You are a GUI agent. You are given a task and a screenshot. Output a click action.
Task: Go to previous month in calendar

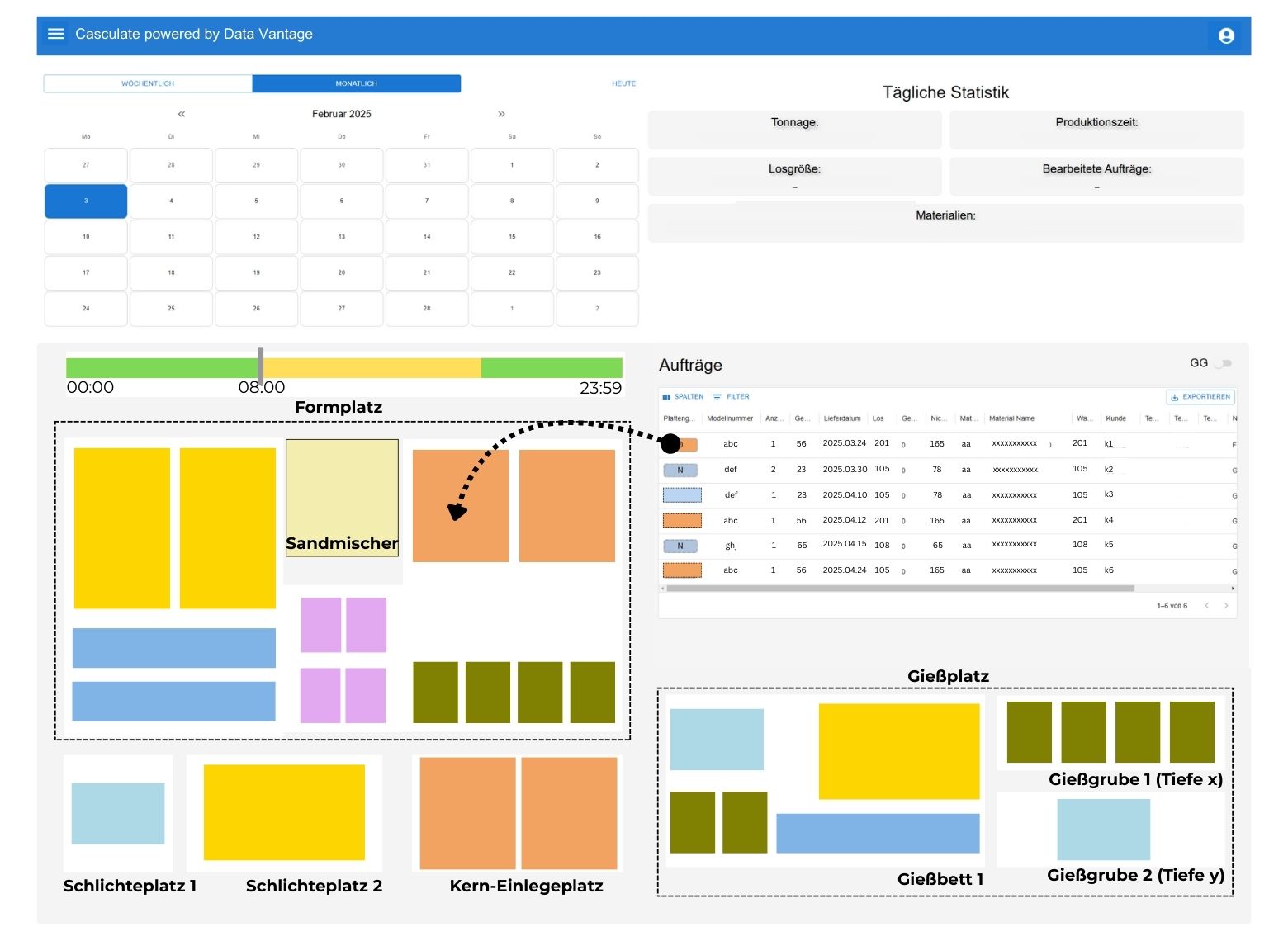(x=182, y=114)
